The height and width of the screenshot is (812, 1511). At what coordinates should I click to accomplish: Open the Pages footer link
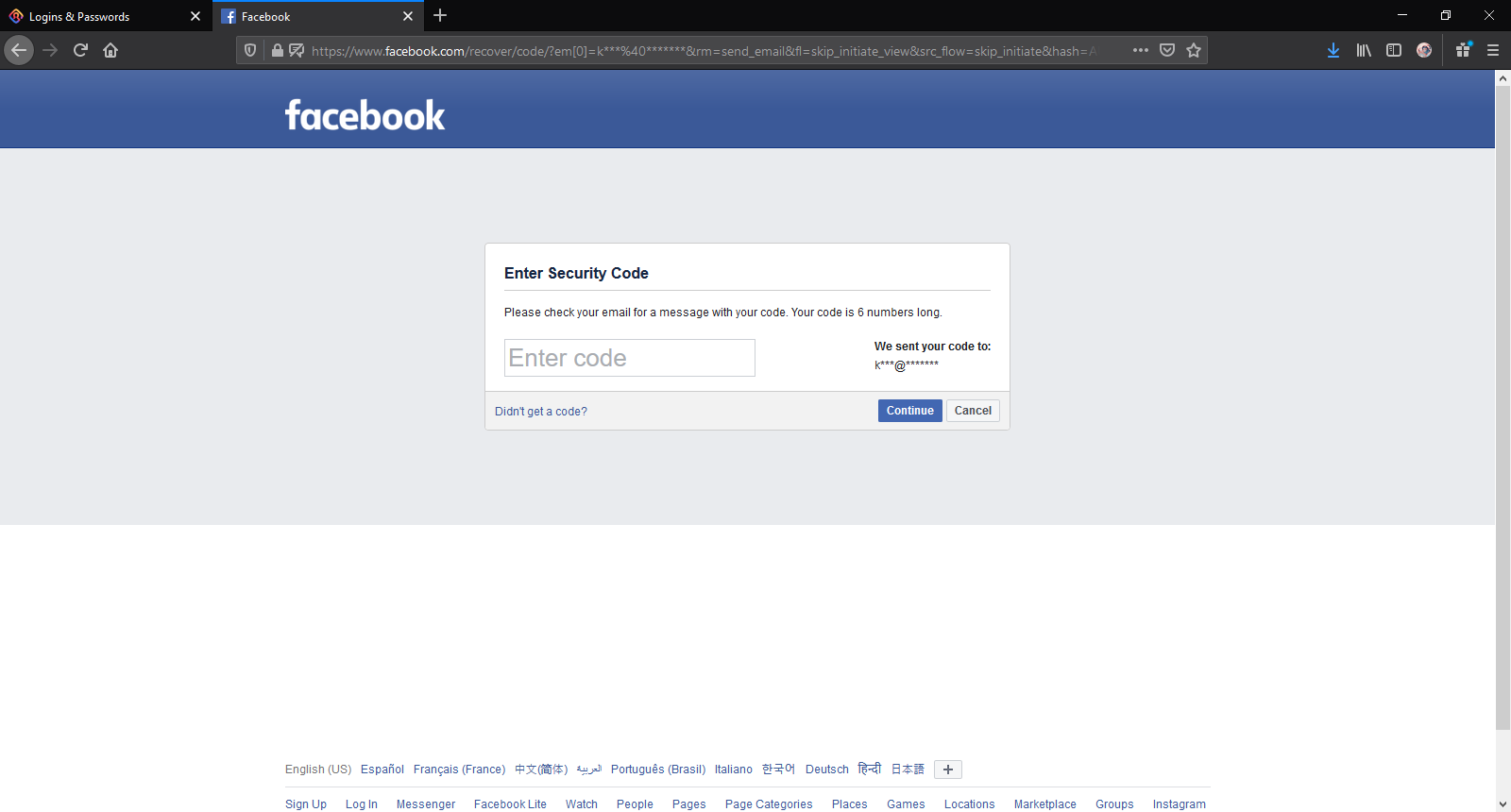point(689,804)
